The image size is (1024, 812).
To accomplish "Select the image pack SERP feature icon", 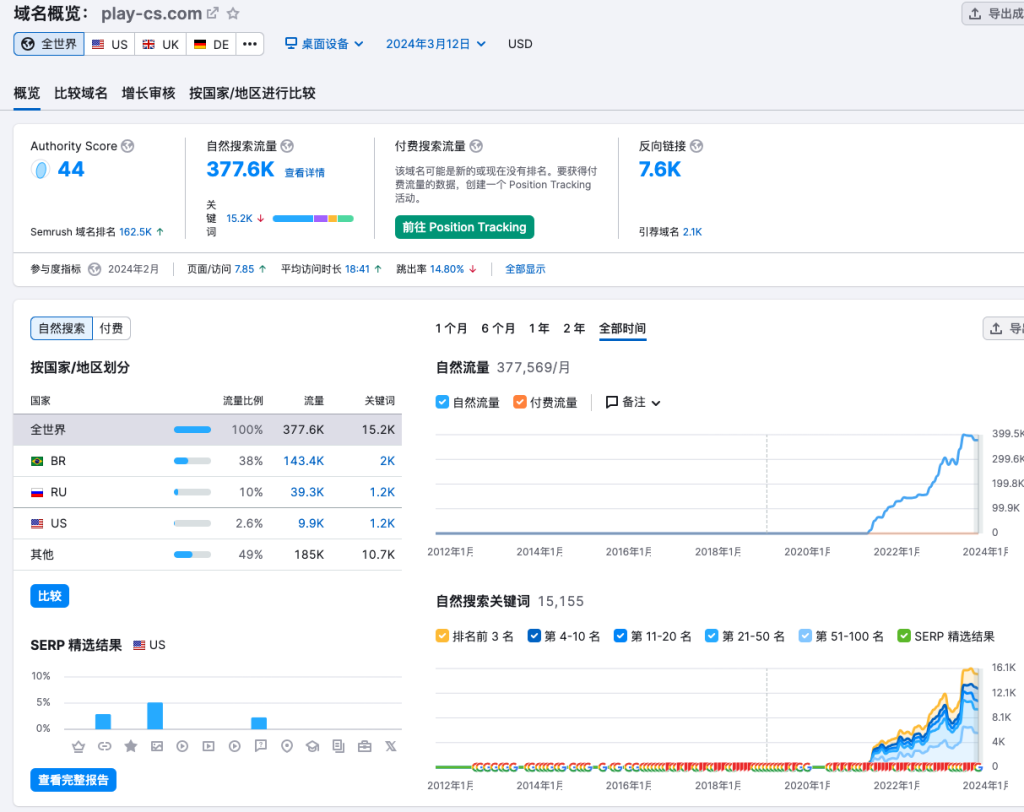I will coord(157,746).
